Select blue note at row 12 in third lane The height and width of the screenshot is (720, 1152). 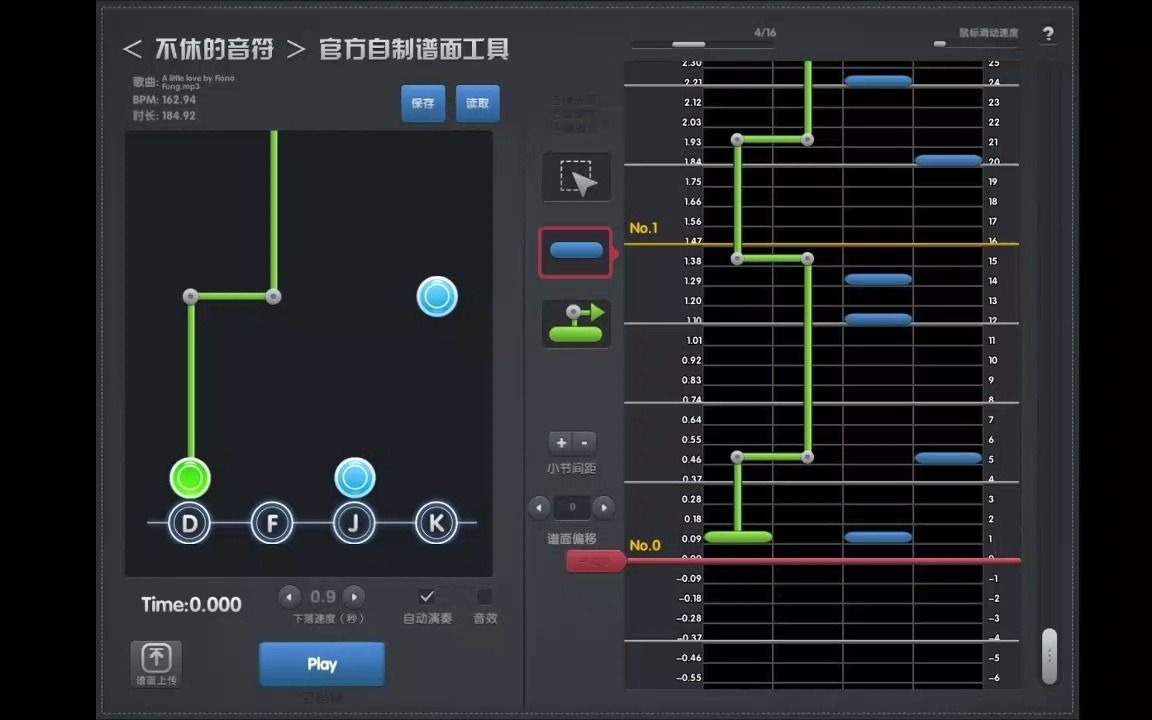pos(878,319)
